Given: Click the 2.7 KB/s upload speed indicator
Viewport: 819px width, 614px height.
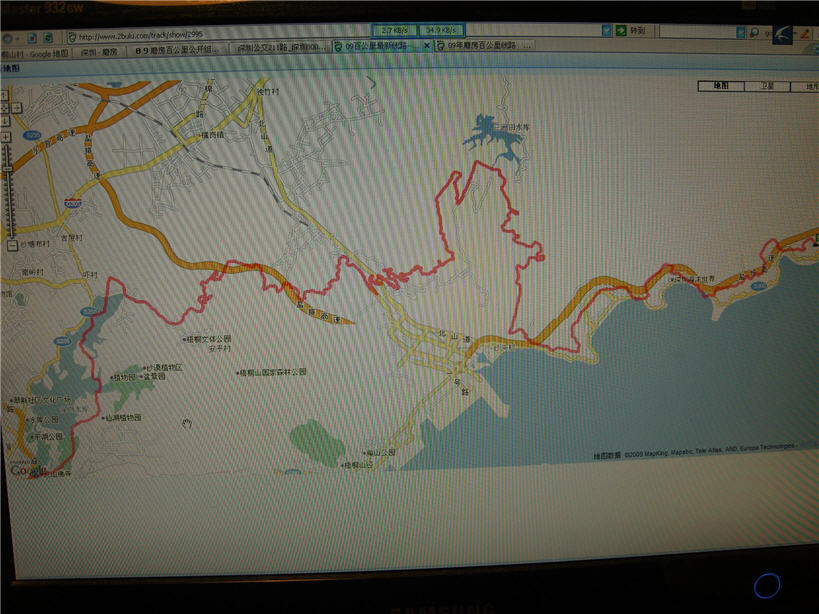Looking at the screenshot, I should (394, 31).
